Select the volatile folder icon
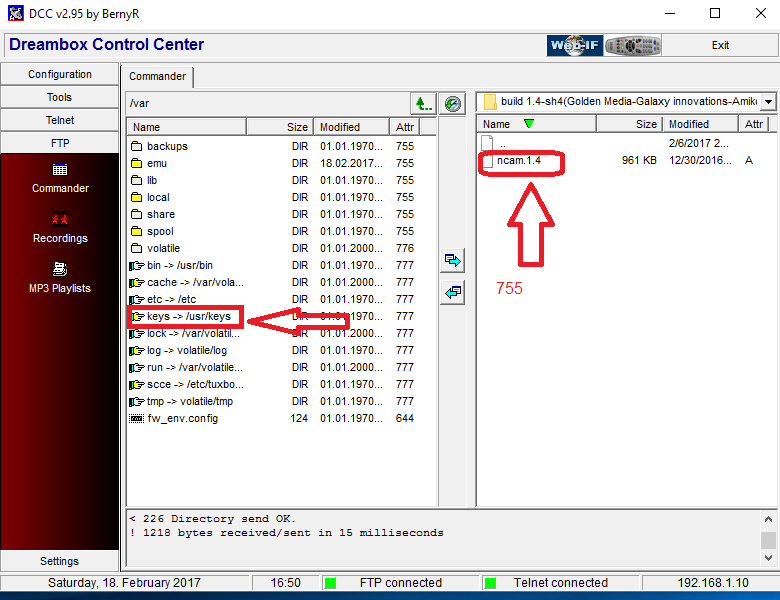780x600 pixels. click(136, 248)
